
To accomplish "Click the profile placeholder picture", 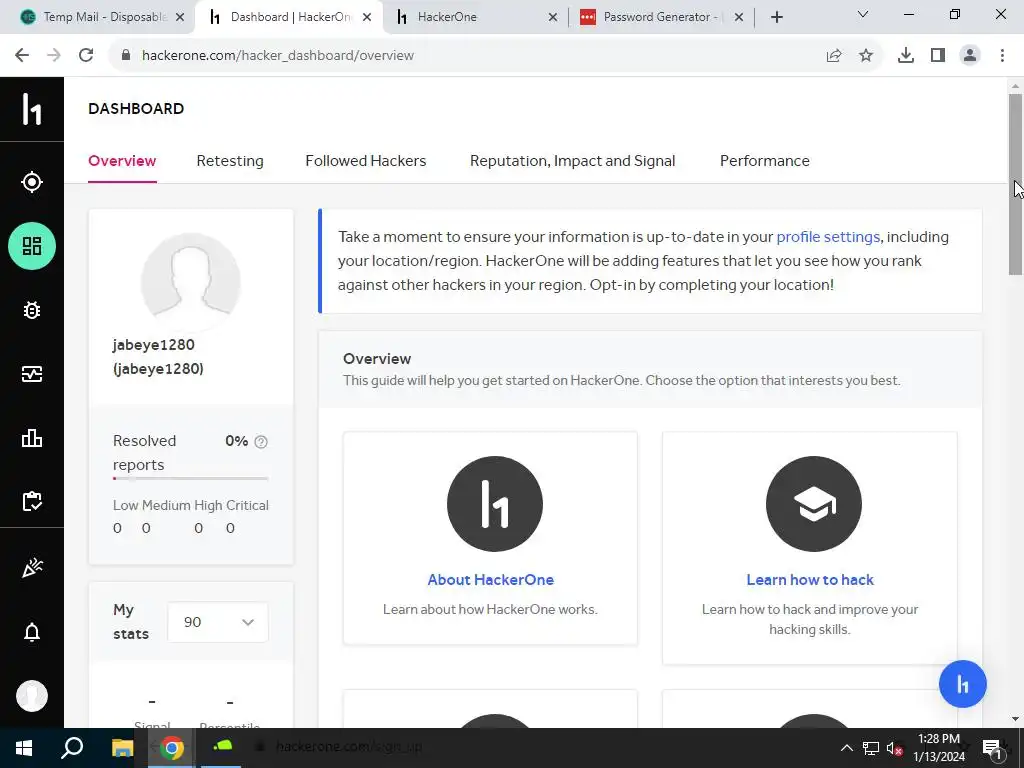I will click(191, 282).
